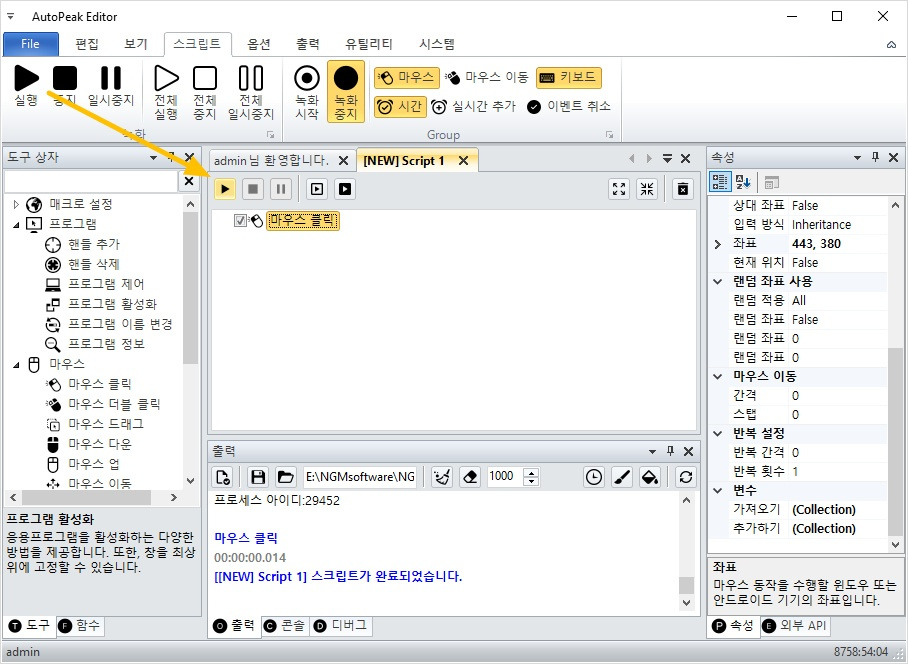
Task: Click the refresh icon in output panel
Action: (686, 477)
